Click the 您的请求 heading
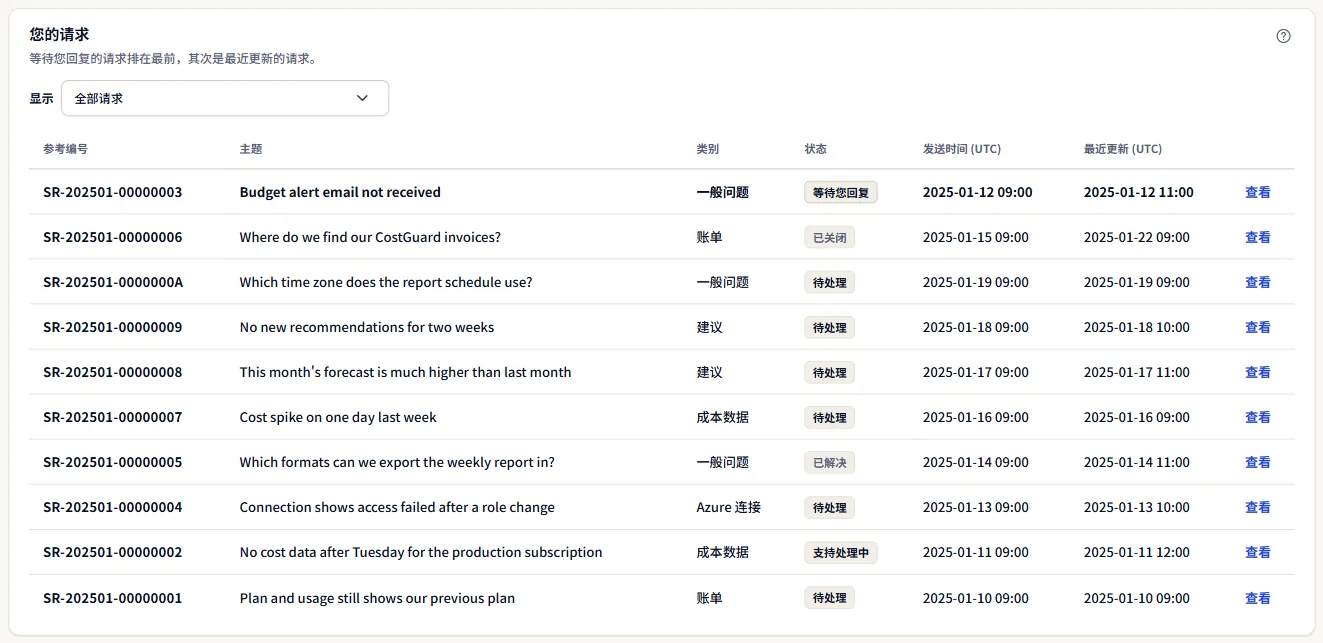 pyautogui.click(x=60, y=35)
